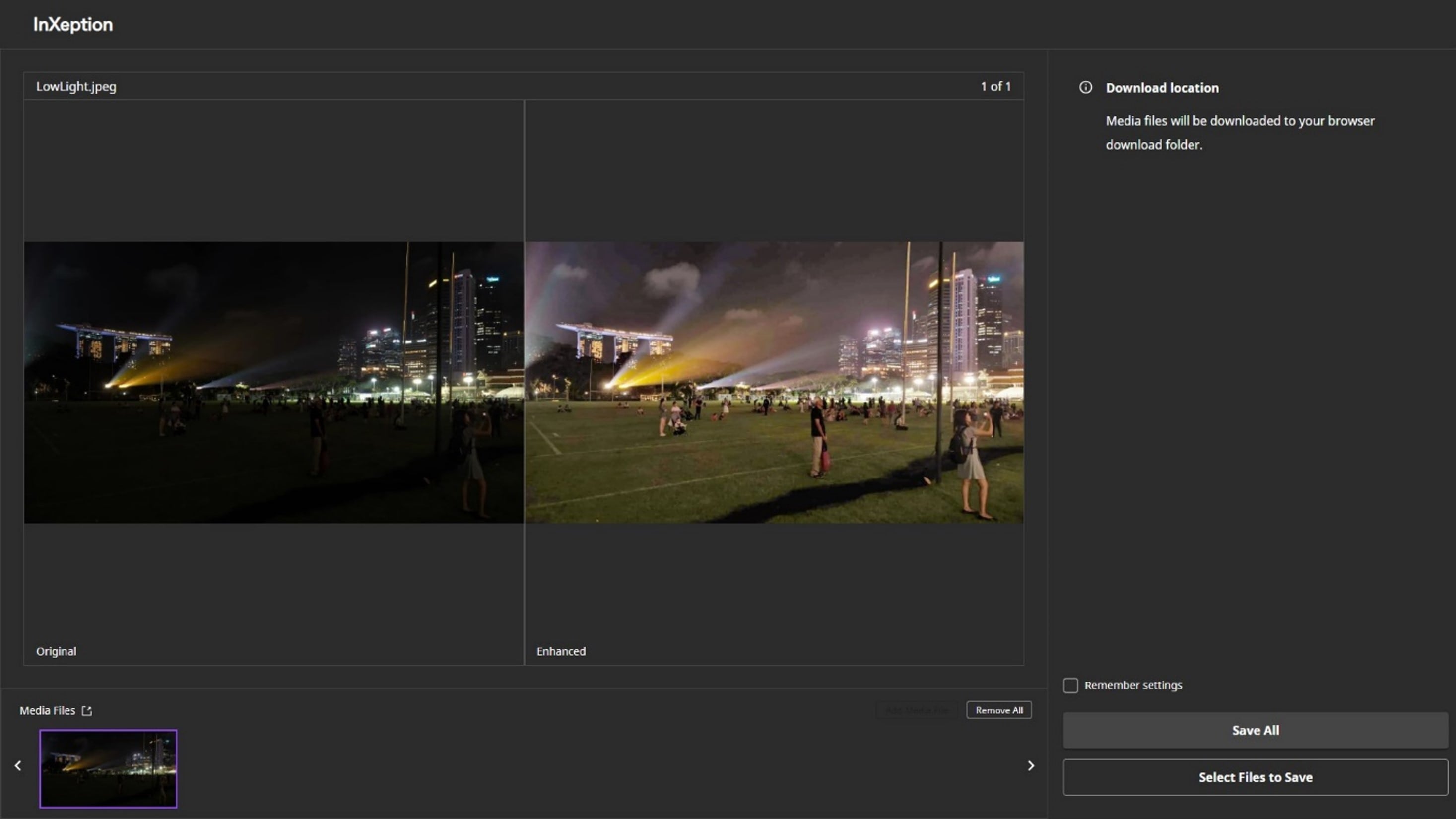
Task: Choose Select Files to Save
Action: pos(1255,778)
